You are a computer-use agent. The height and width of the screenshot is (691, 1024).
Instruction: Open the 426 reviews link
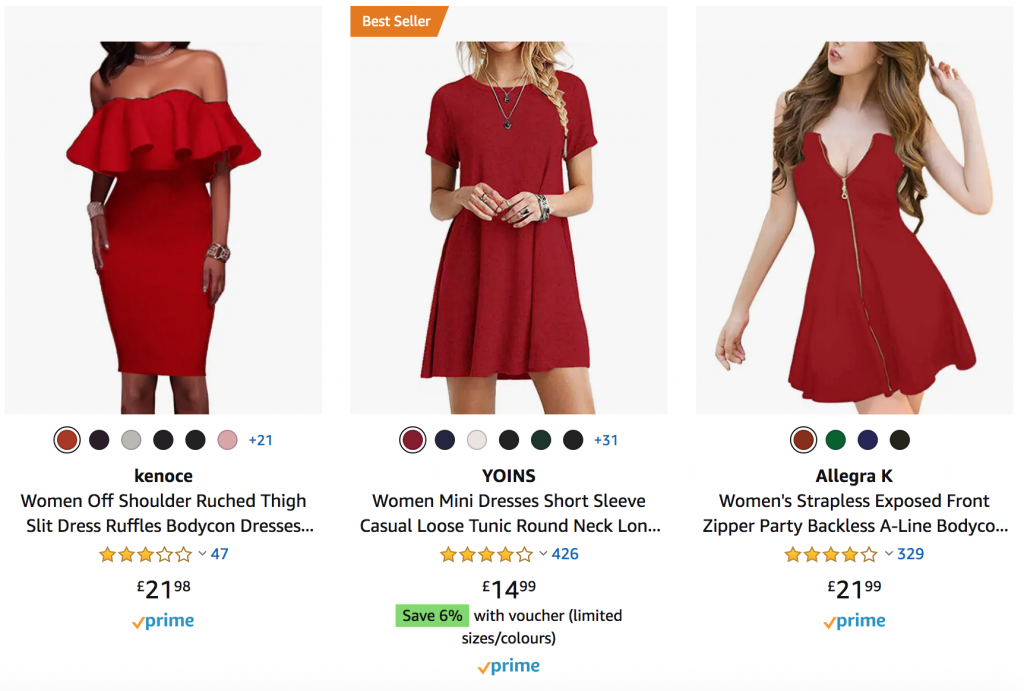coord(565,554)
